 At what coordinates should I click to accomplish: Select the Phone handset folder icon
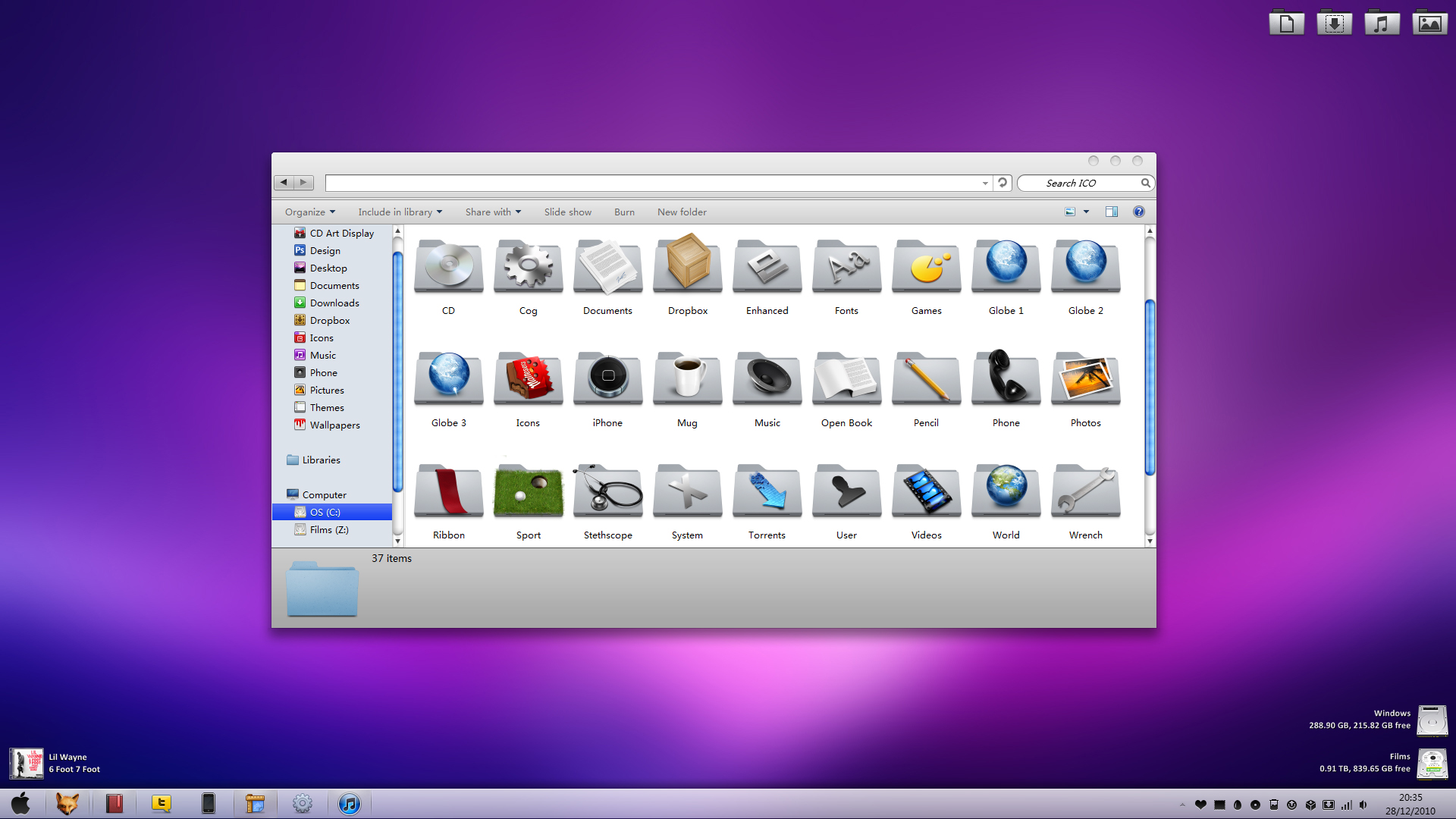point(1006,377)
